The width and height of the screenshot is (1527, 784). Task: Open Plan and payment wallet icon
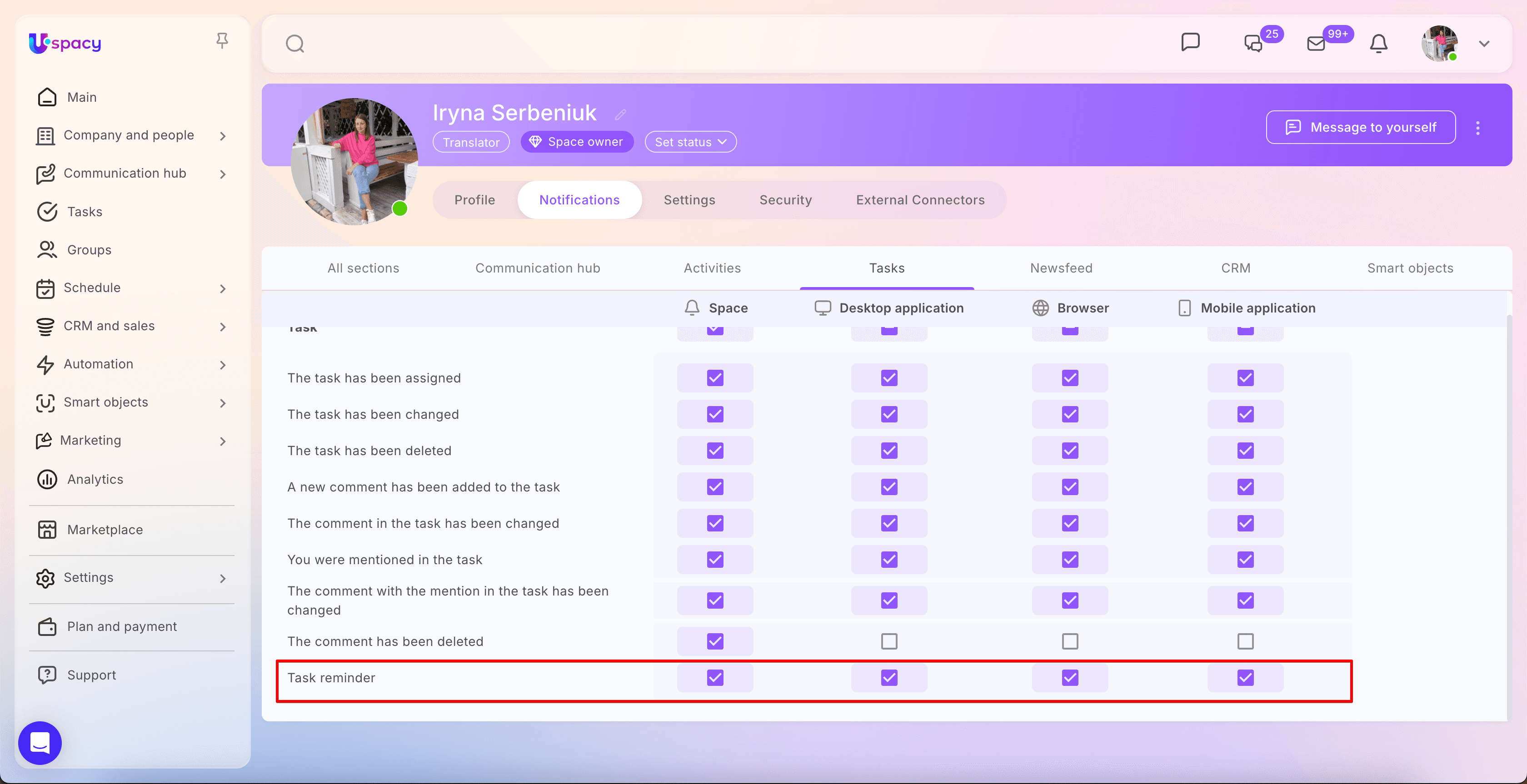tap(47, 626)
